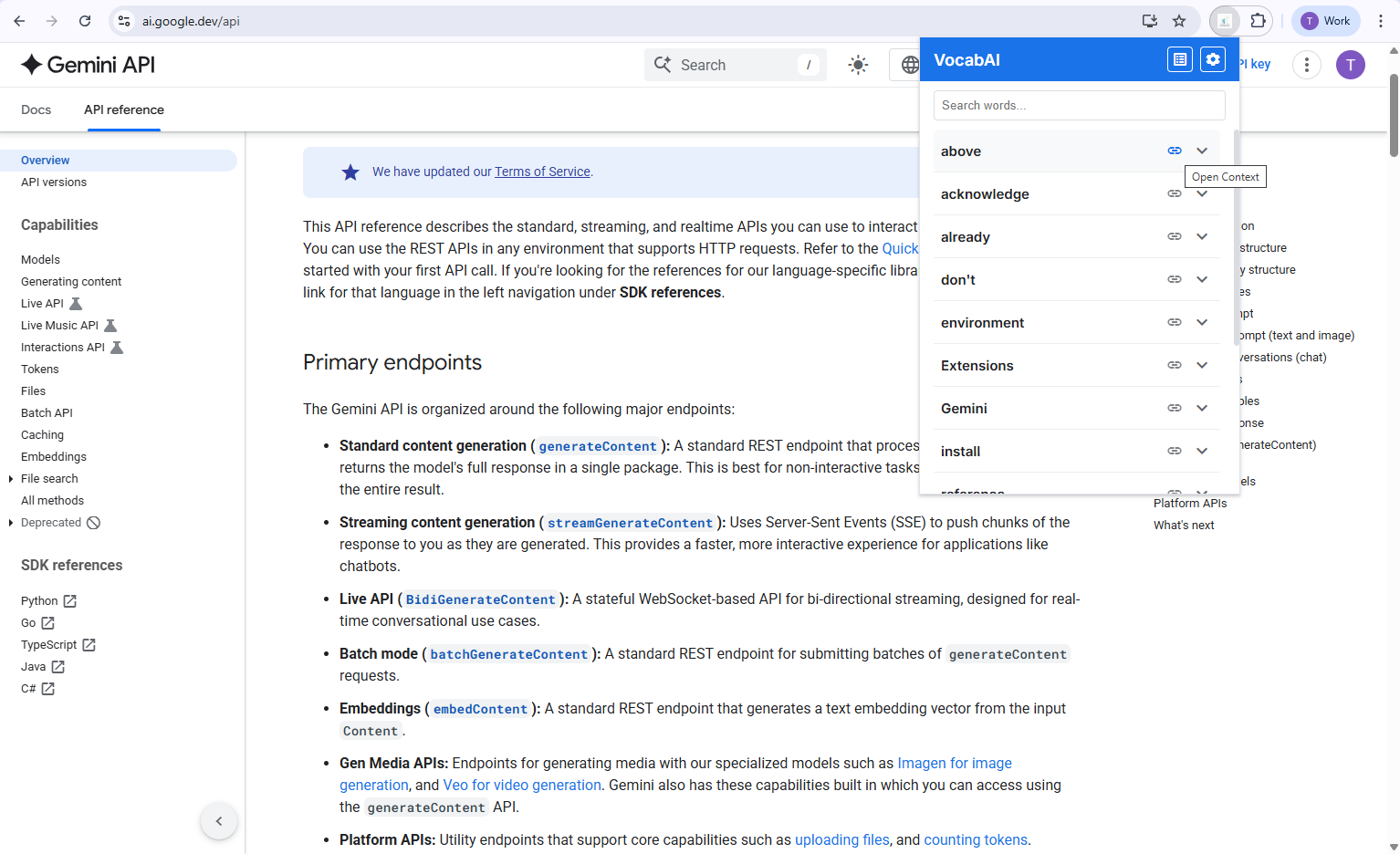Select the API reference tab
Image resolution: width=1400 pixels, height=854 pixels.
click(123, 109)
